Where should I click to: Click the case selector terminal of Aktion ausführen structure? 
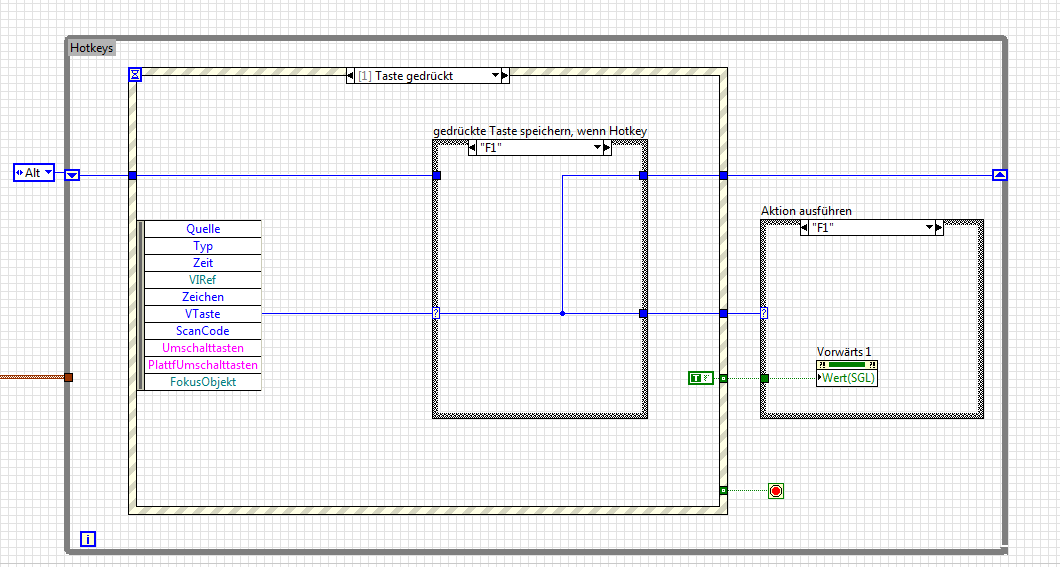(x=764, y=314)
